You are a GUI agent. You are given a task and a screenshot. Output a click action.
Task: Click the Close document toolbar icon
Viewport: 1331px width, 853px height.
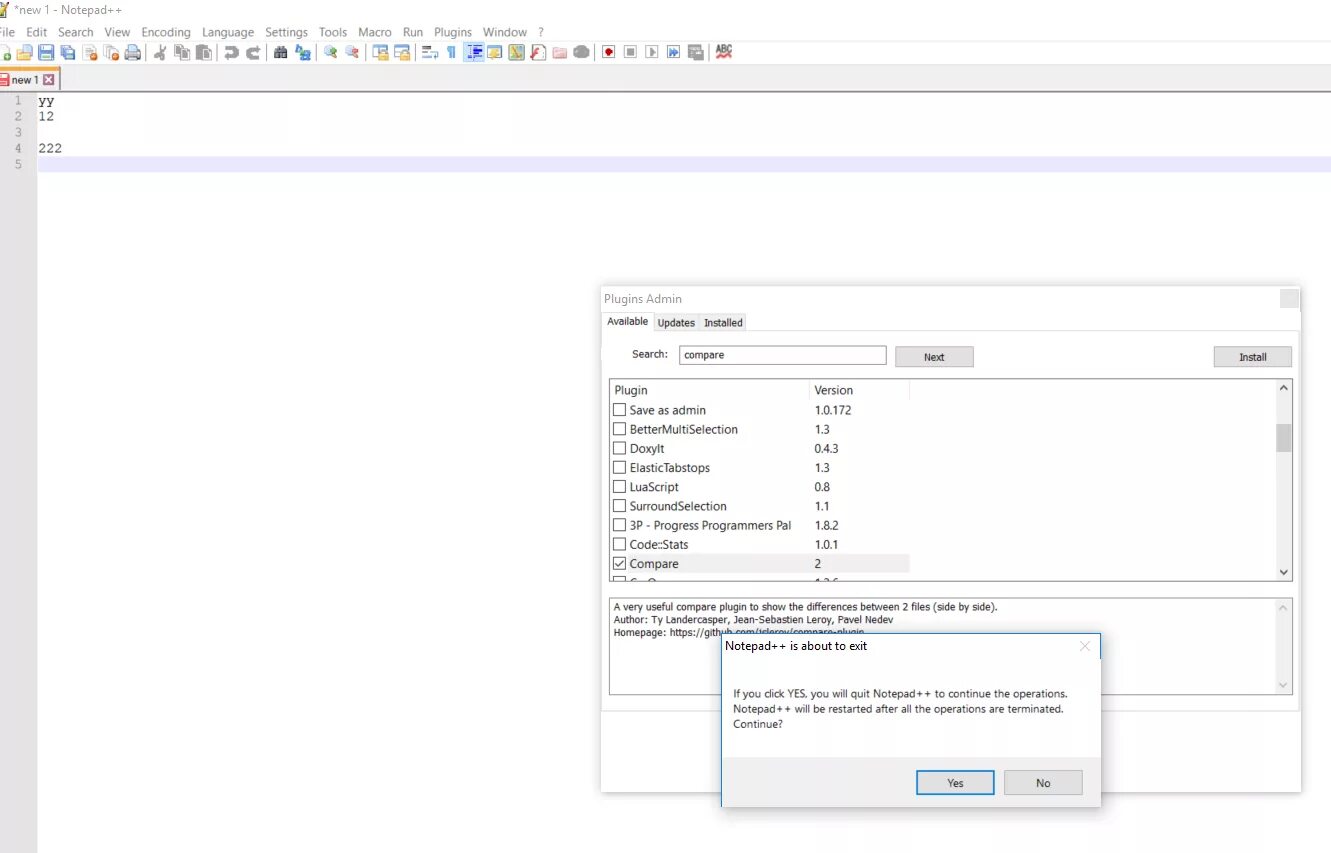pos(90,52)
